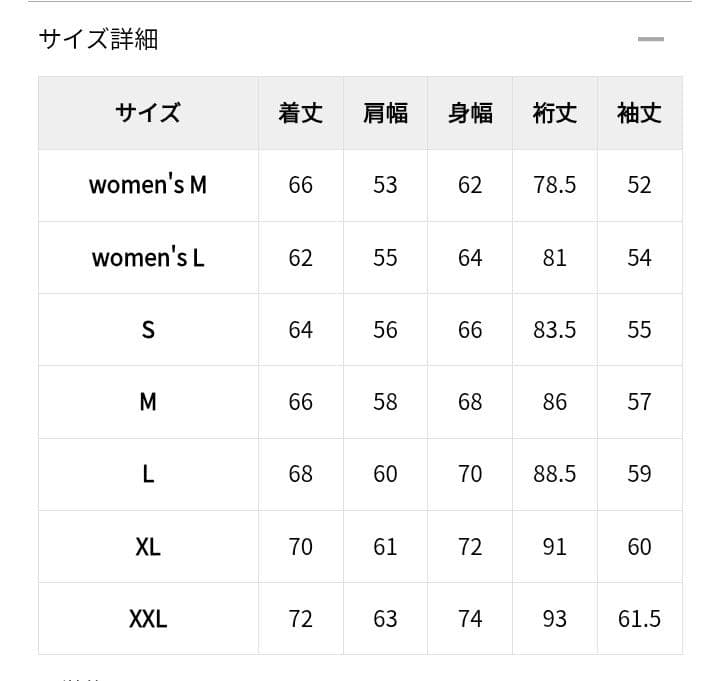Click the 61.5 袖丈 value for XXL
720x681 pixels.
pos(639,619)
